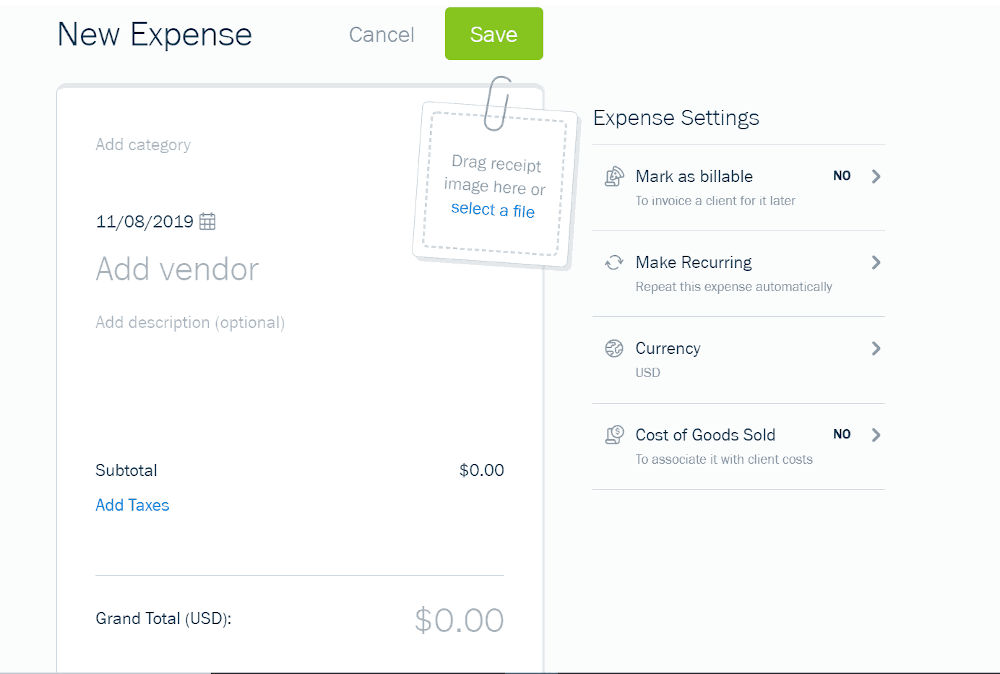Expand the Cost of Goods Sold chevron

(876, 435)
